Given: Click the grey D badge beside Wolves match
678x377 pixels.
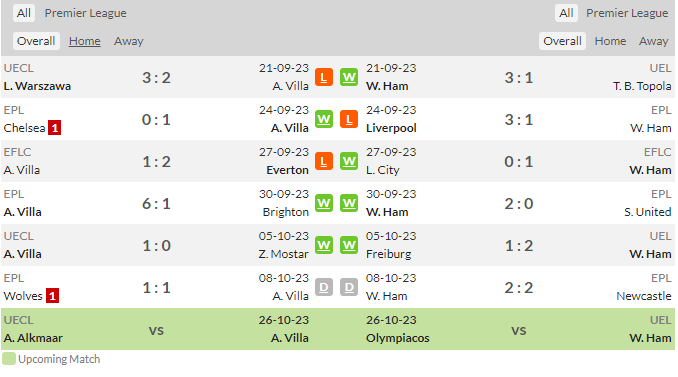Looking at the screenshot, I should [323, 287].
